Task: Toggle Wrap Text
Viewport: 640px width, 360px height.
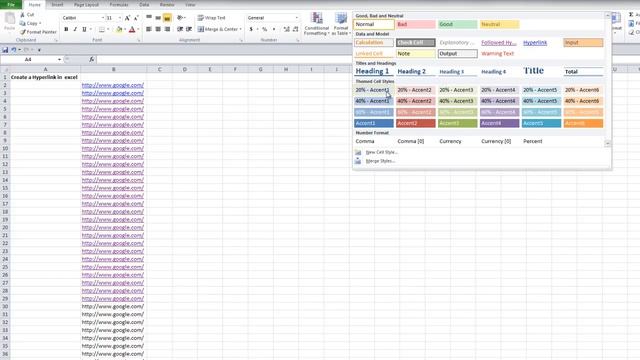Action: coord(211,18)
